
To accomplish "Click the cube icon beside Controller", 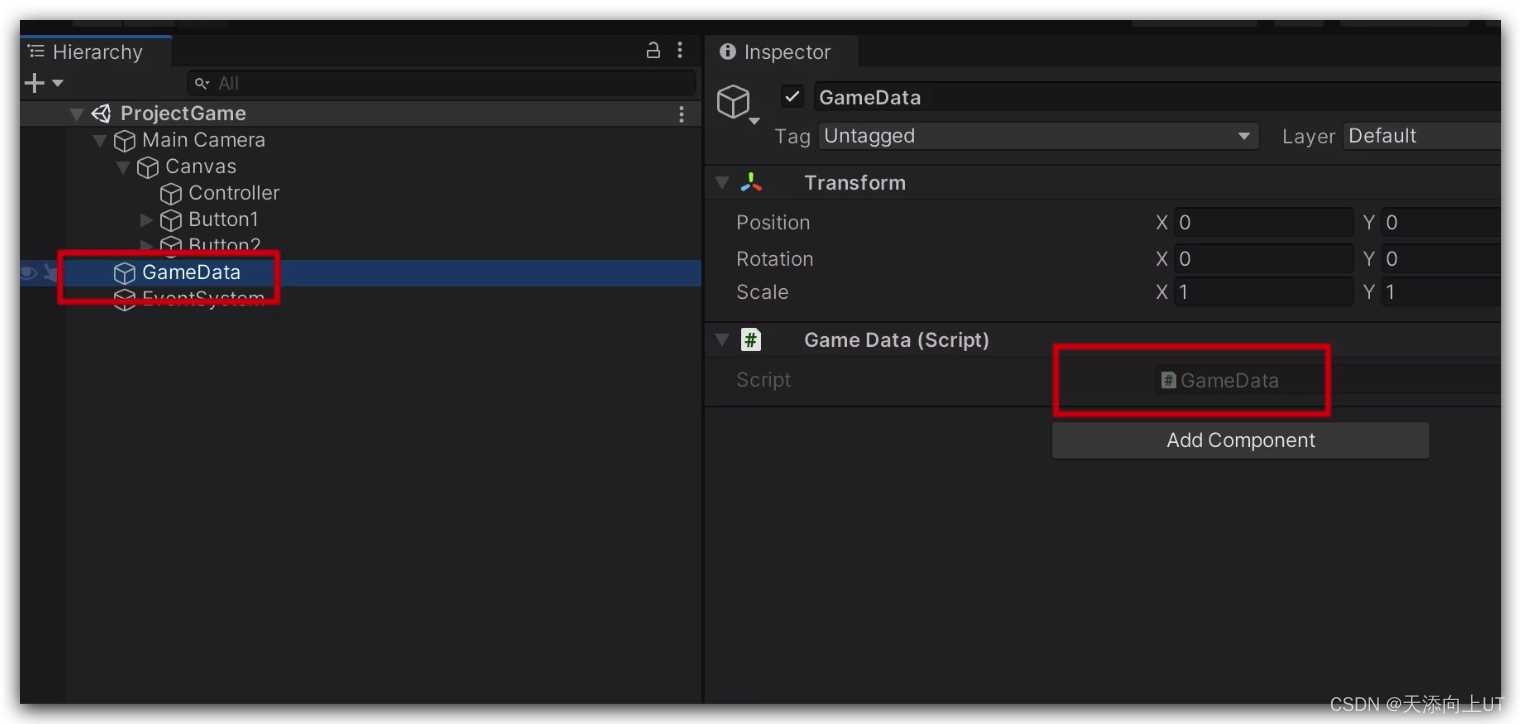I will 171,194.
